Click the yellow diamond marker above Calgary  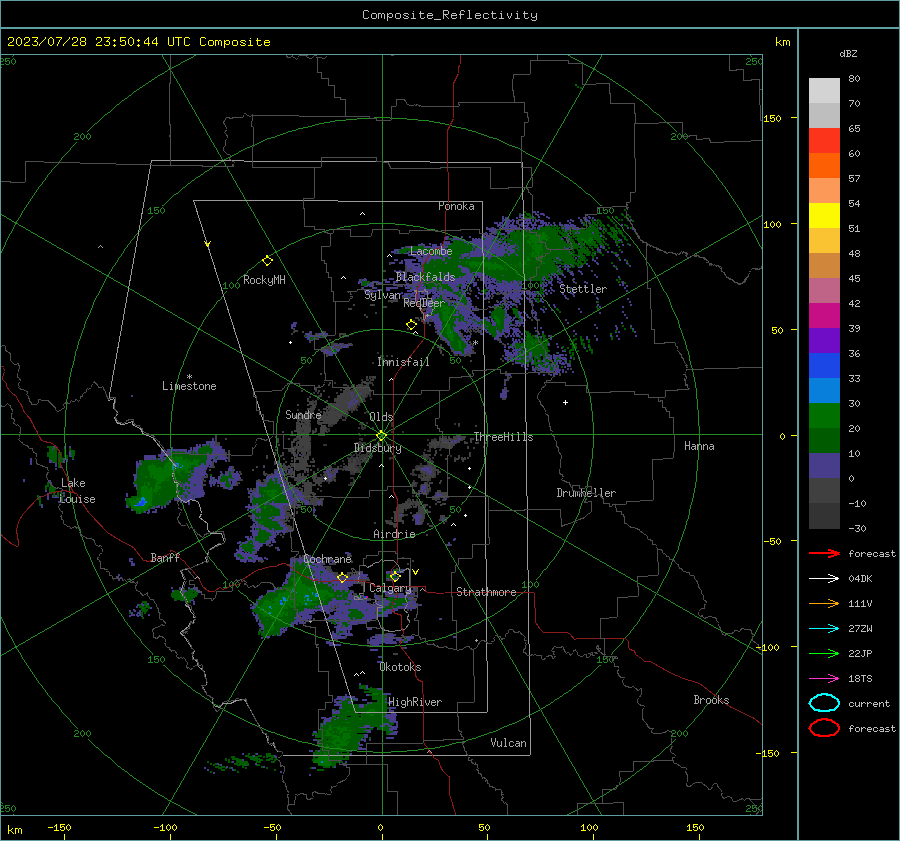click(x=395, y=576)
